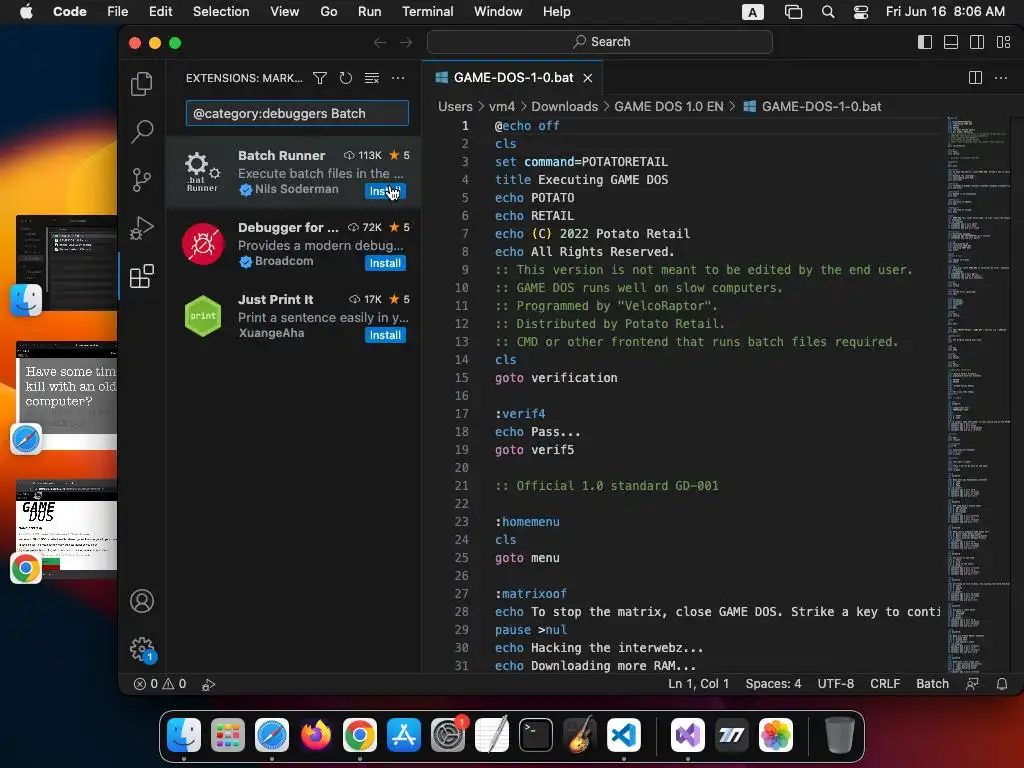Go forward with navigation arrow
Screen dimensions: 1024x768
coord(406,42)
